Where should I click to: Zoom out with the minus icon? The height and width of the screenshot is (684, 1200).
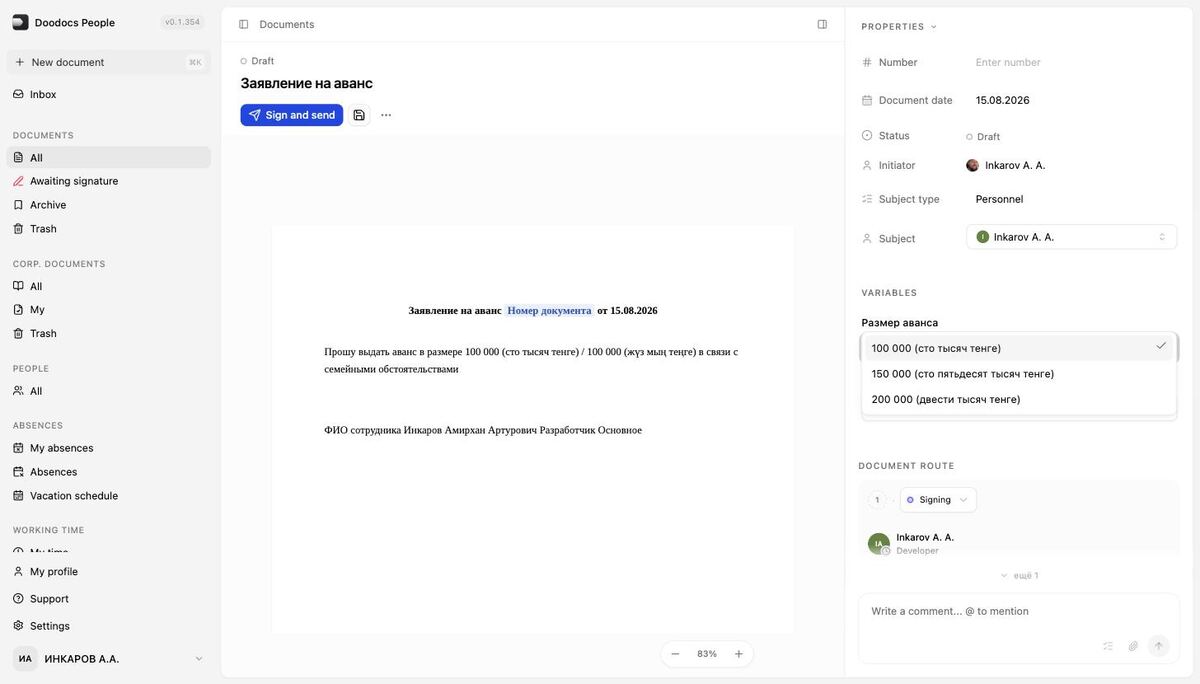coord(675,654)
